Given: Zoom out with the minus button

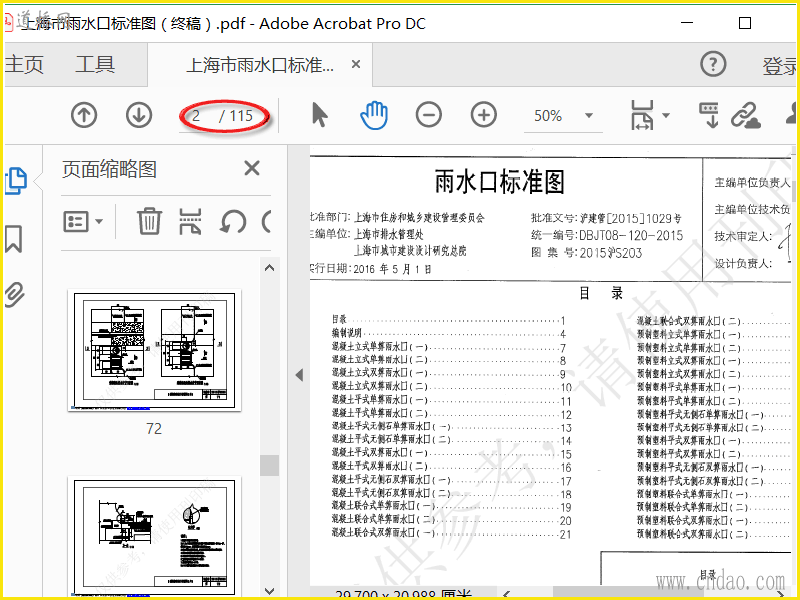Looking at the screenshot, I should 429,115.
